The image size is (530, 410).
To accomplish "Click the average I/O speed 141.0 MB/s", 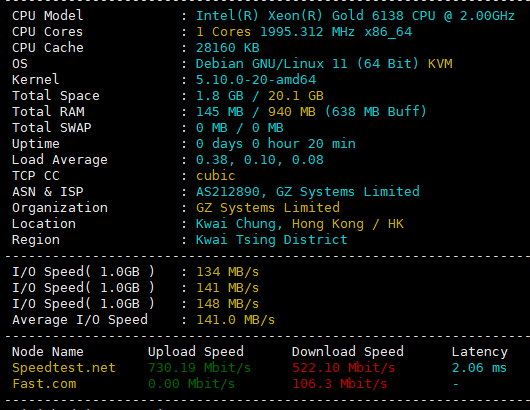I will pyautogui.click(x=236, y=320).
